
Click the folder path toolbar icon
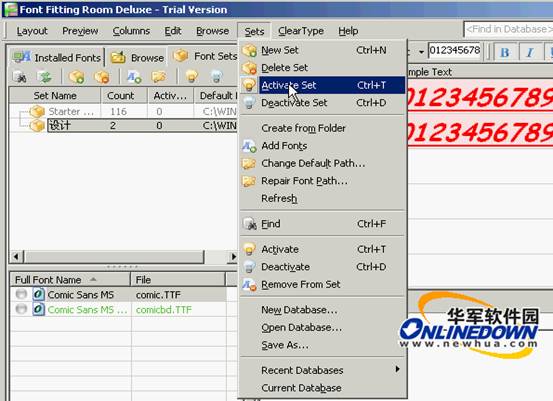(x=159, y=77)
